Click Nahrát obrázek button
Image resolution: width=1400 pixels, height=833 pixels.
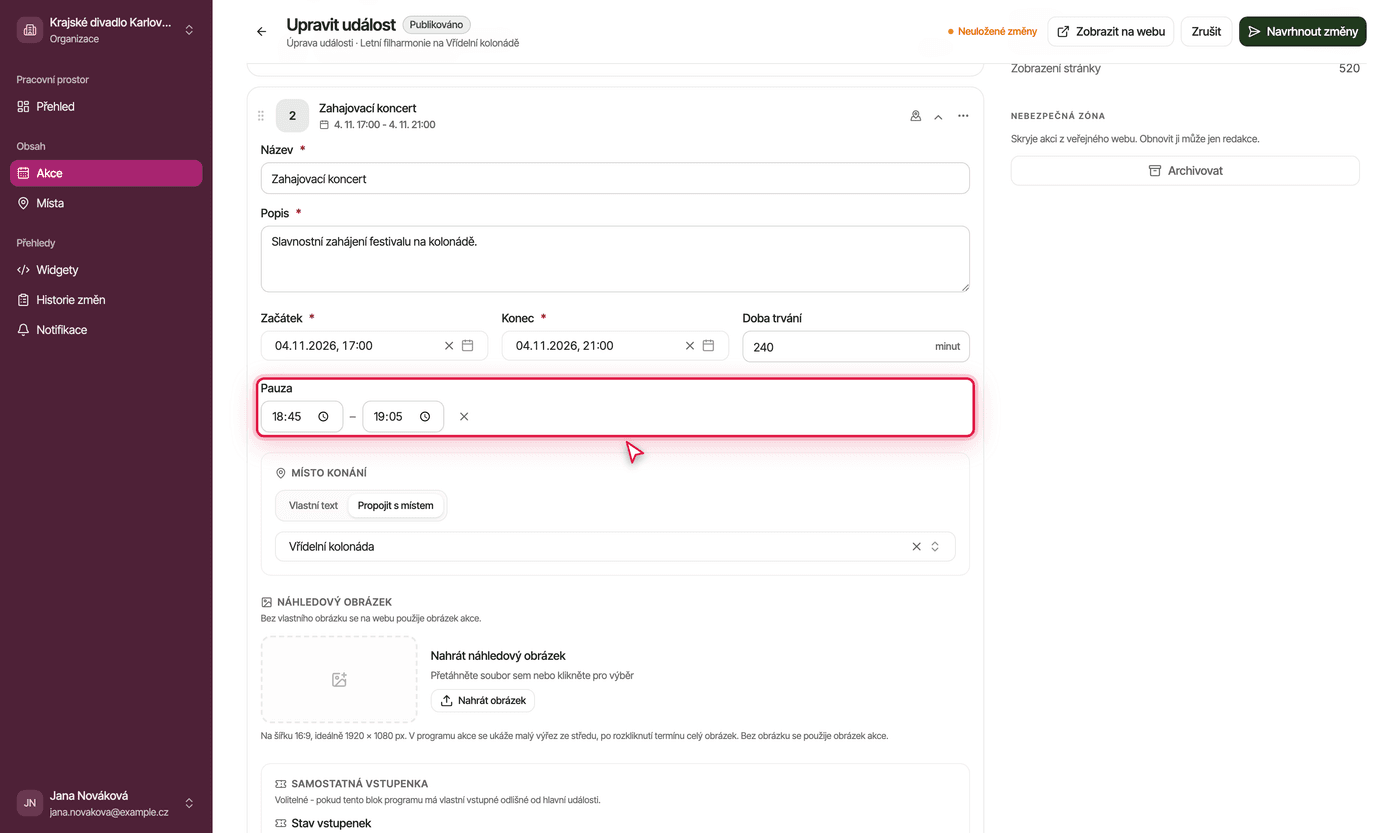483,701
